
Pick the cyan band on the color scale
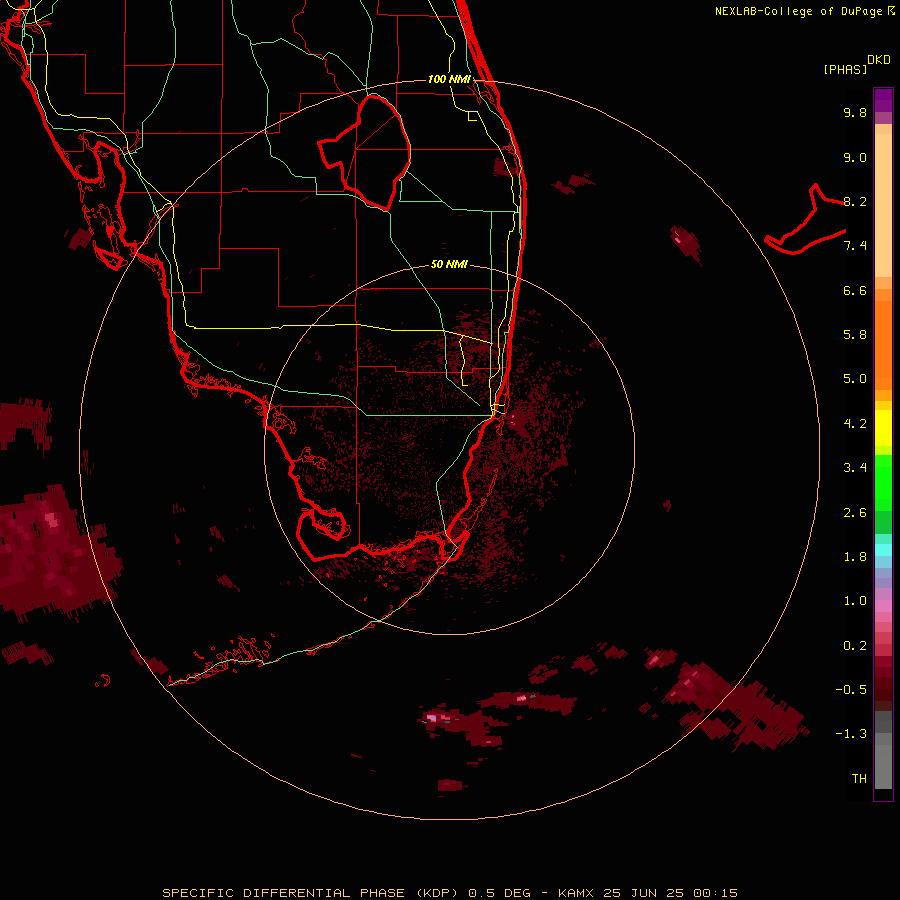pos(883,550)
